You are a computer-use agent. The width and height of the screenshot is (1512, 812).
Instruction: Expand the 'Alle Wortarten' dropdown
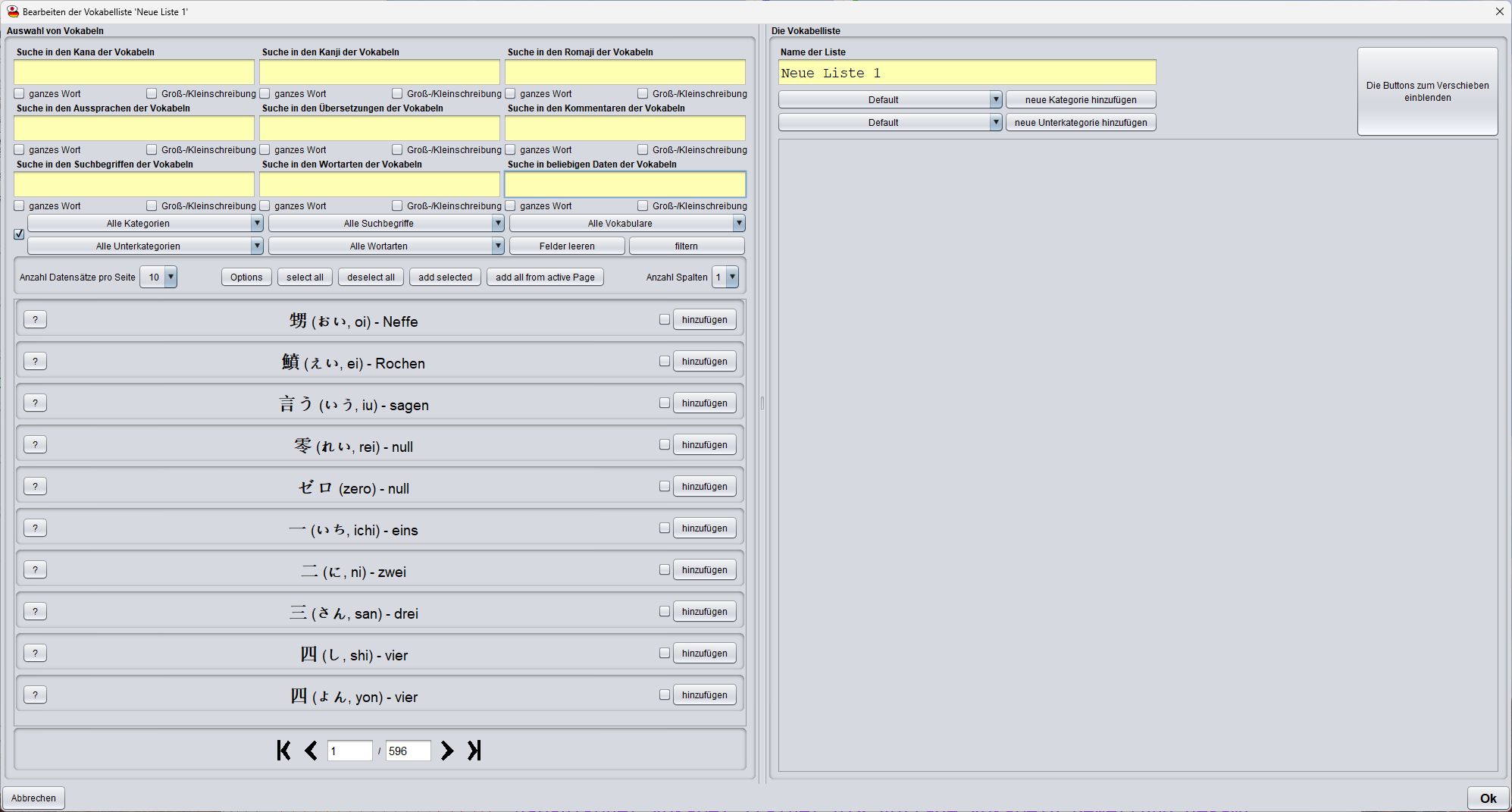coord(386,246)
